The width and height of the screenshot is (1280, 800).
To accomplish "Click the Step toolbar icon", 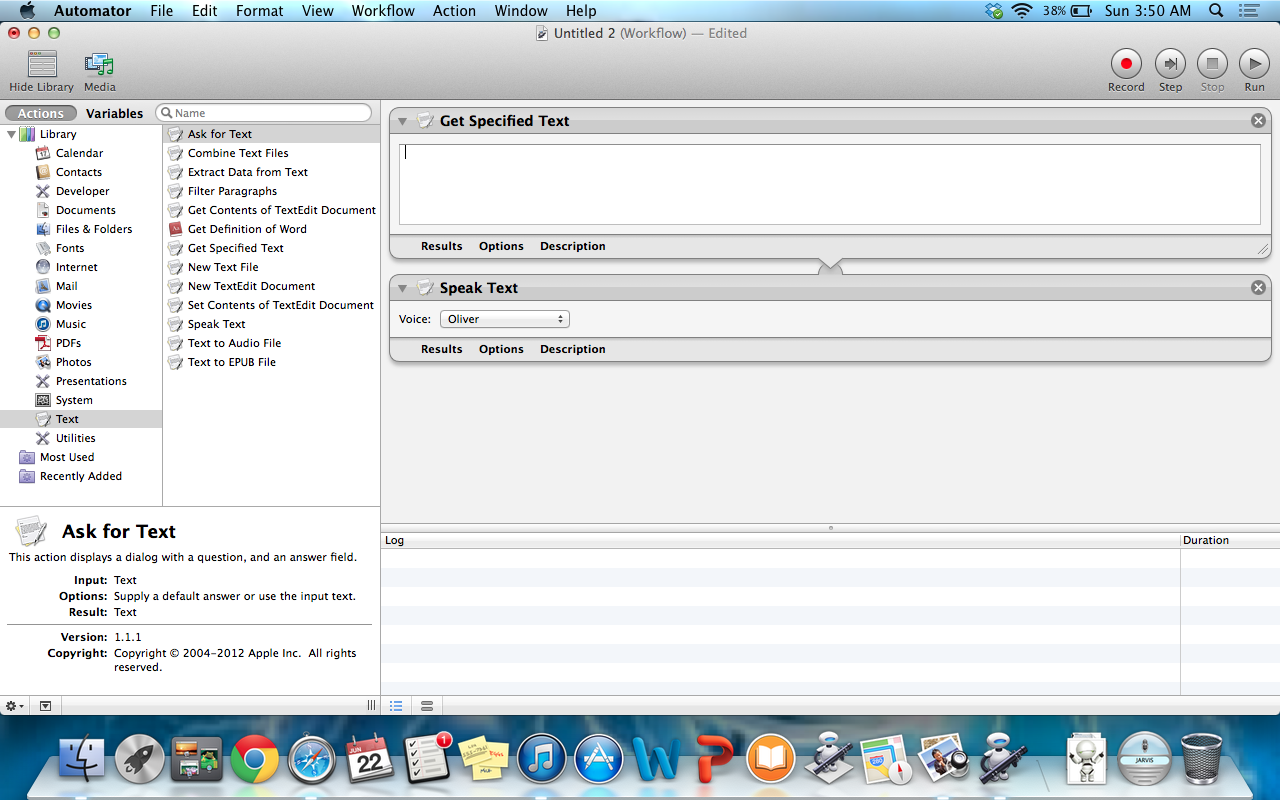I will point(1170,64).
